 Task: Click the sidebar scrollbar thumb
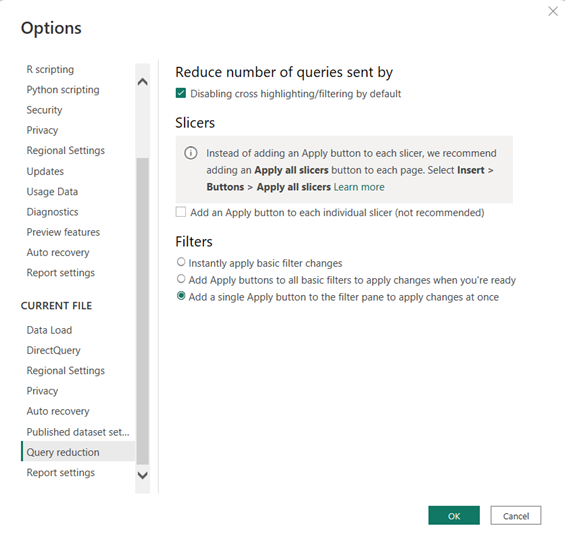click(143, 311)
